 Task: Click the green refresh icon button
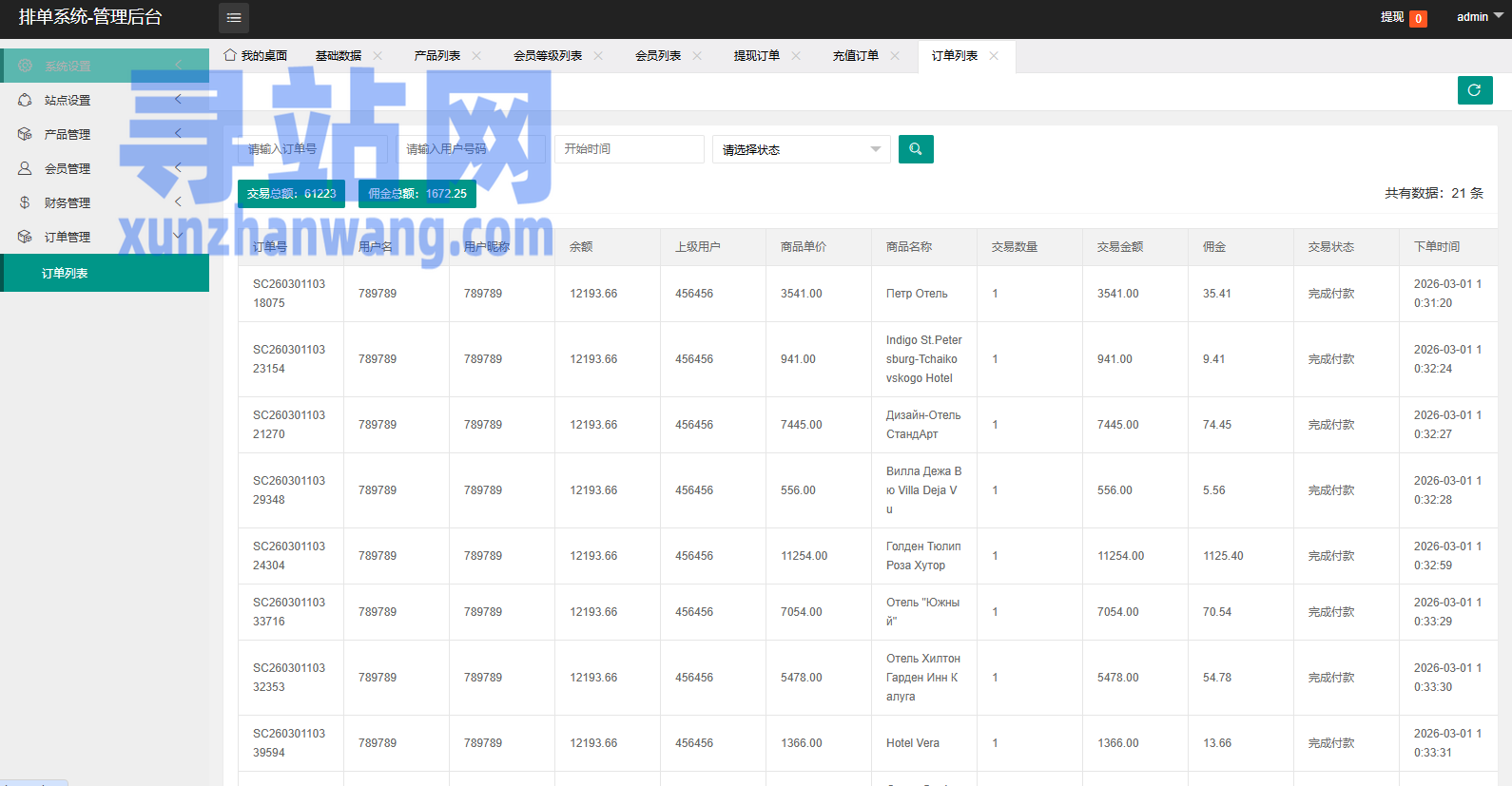[1475, 90]
